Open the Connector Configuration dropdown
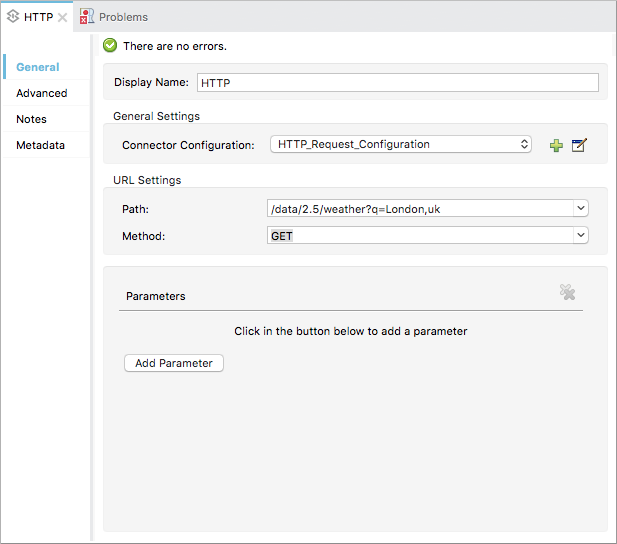This screenshot has width=617, height=544. coord(400,144)
